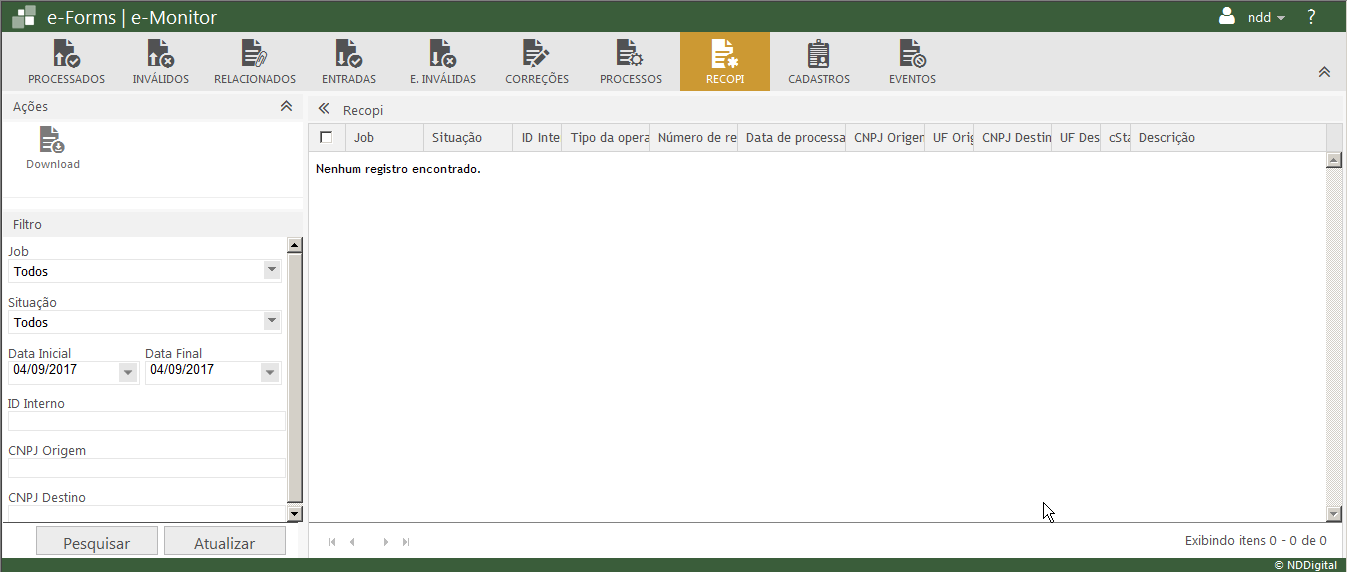Click filter panel scrollbar up arrow

[294, 245]
